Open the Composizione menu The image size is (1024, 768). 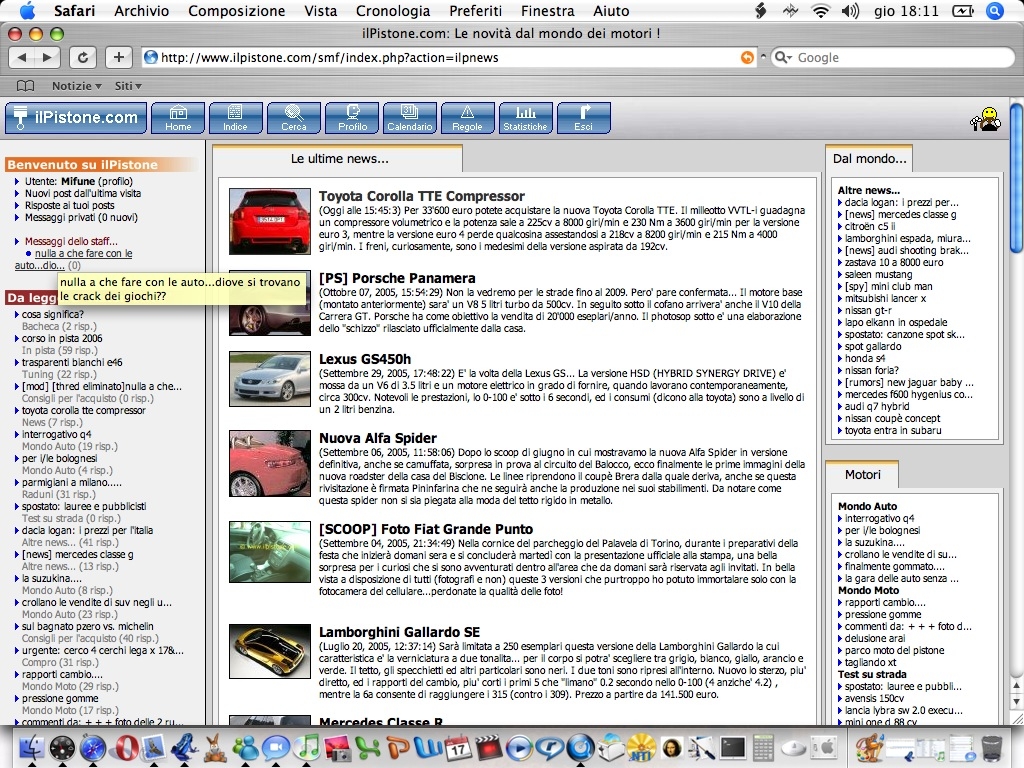tap(236, 11)
